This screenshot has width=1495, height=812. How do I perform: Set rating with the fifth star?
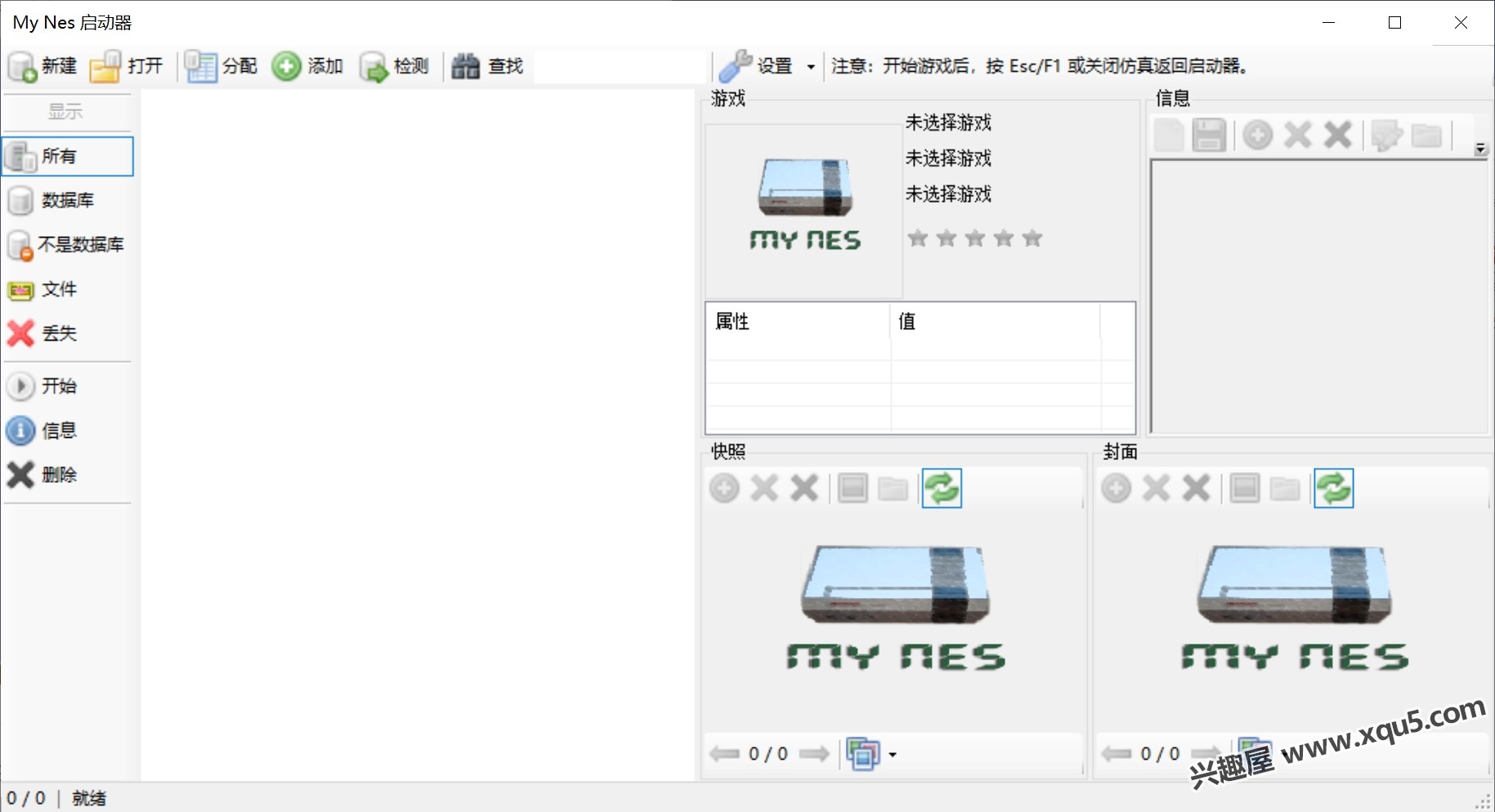point(1032,238)
